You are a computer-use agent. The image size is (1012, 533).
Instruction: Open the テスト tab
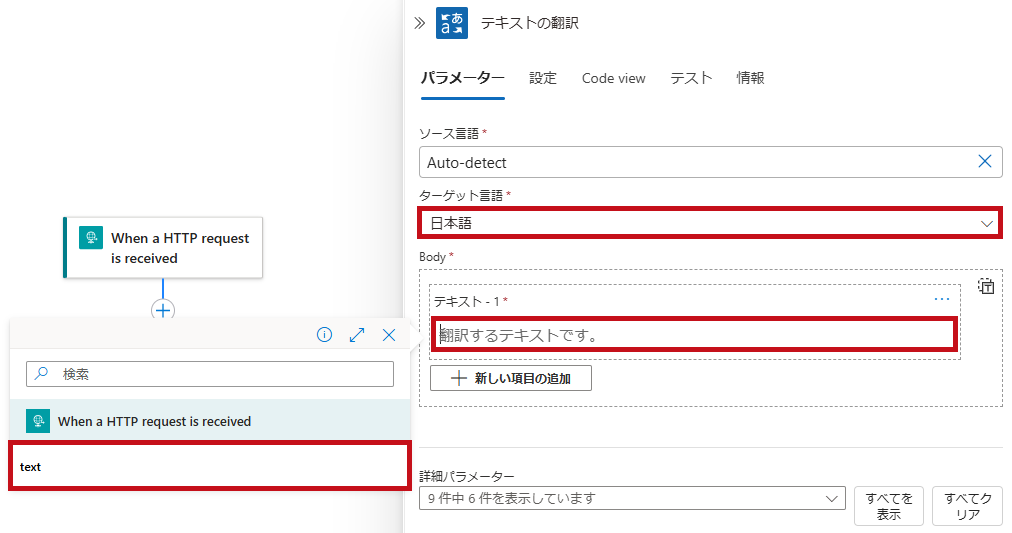pyautogui.click(x=691, y=78)
